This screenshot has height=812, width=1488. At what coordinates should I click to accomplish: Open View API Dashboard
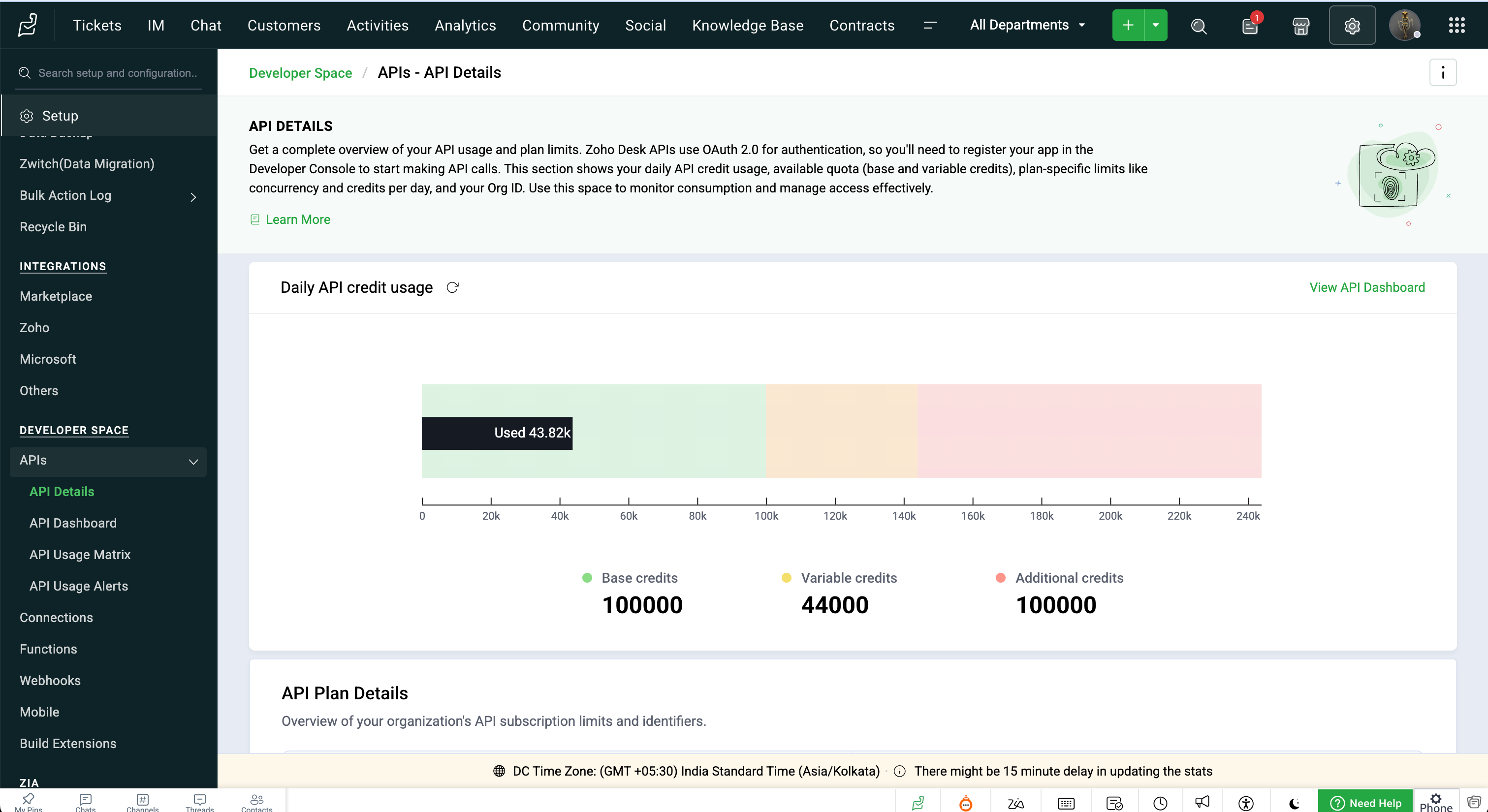(x=1367, y=287)
